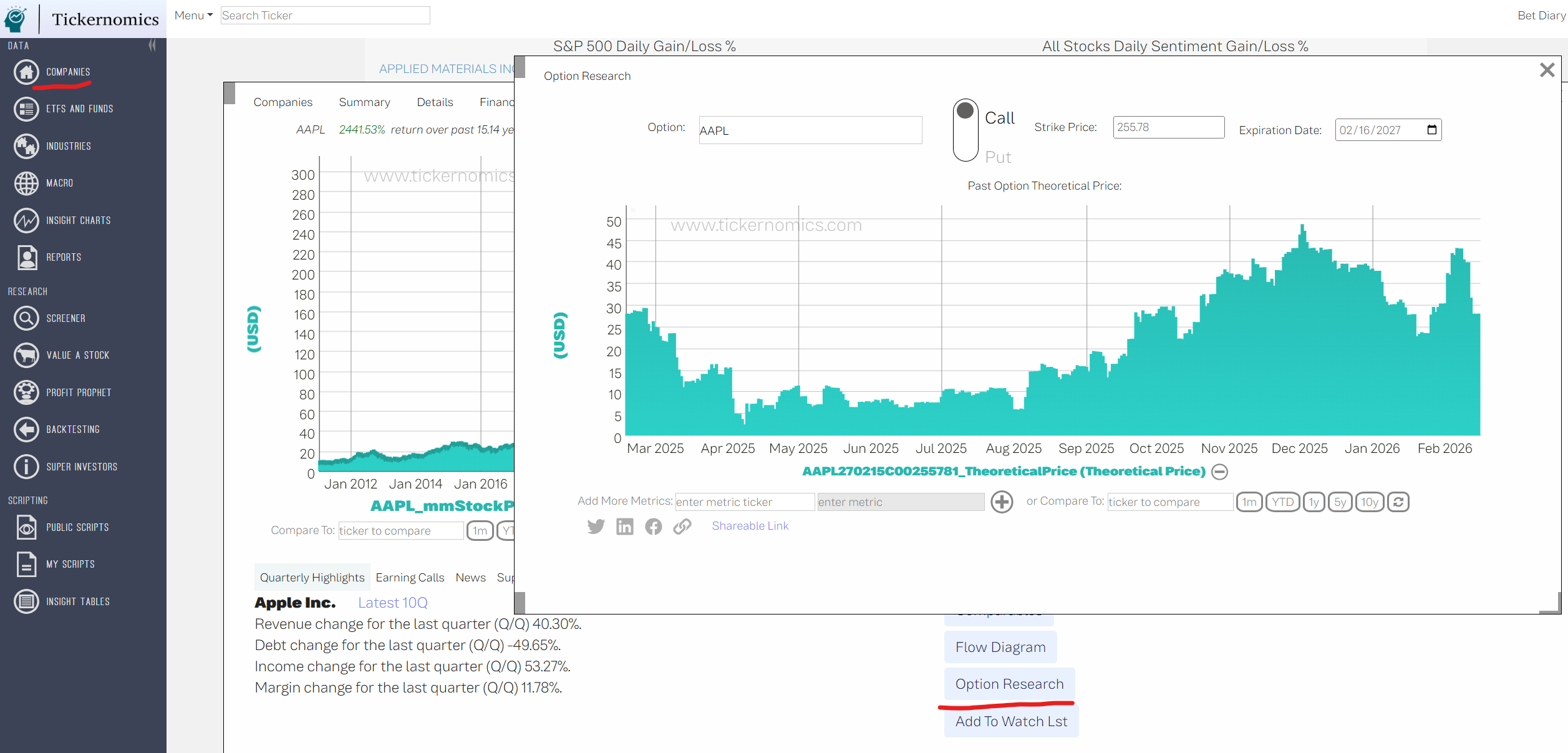Collapse the left sidebar with chevron
Viewport: 1568px width, 753px height.
152,46
